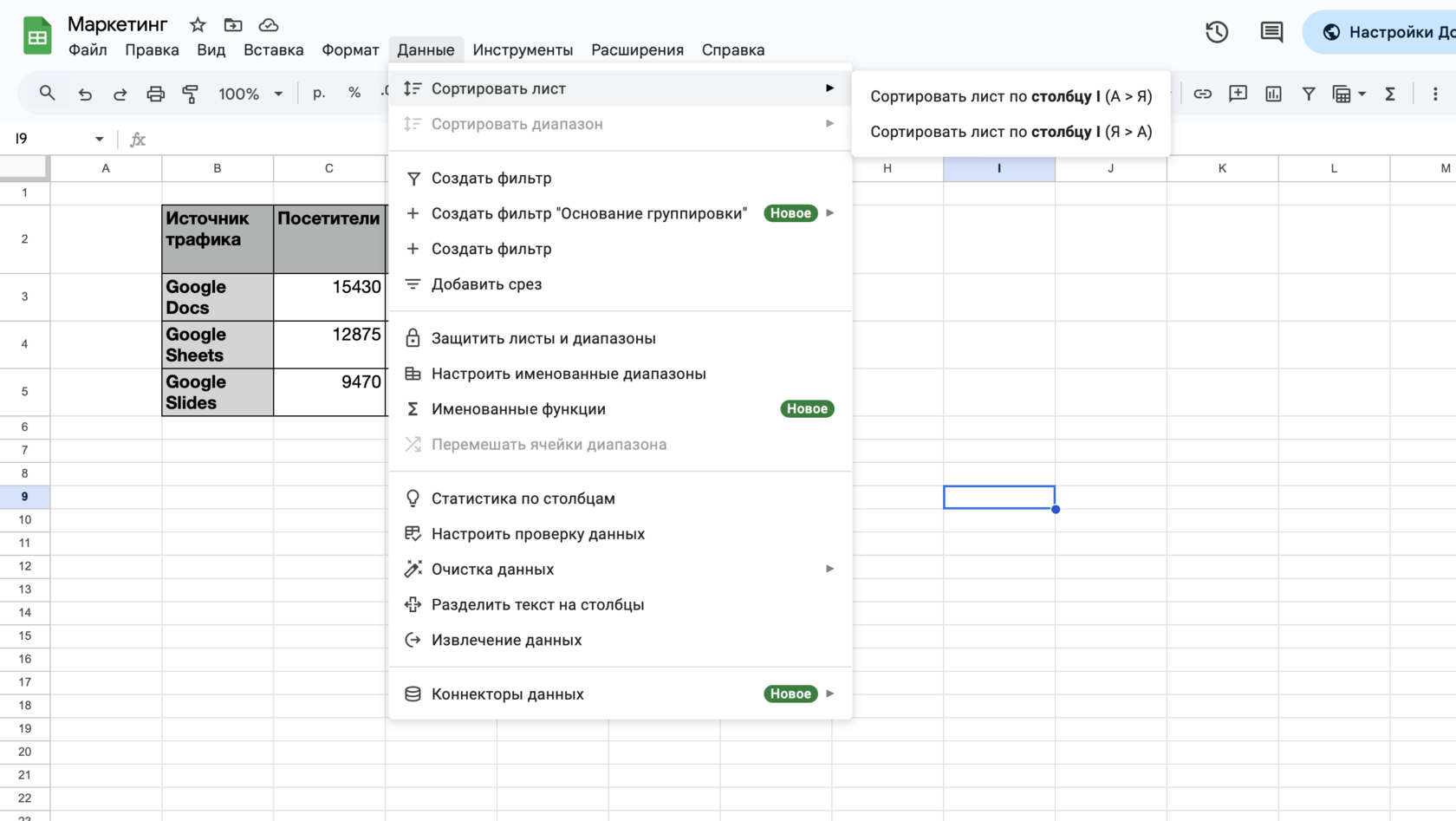
Task: Select the column K header
Action: (x=1222, y=168)
